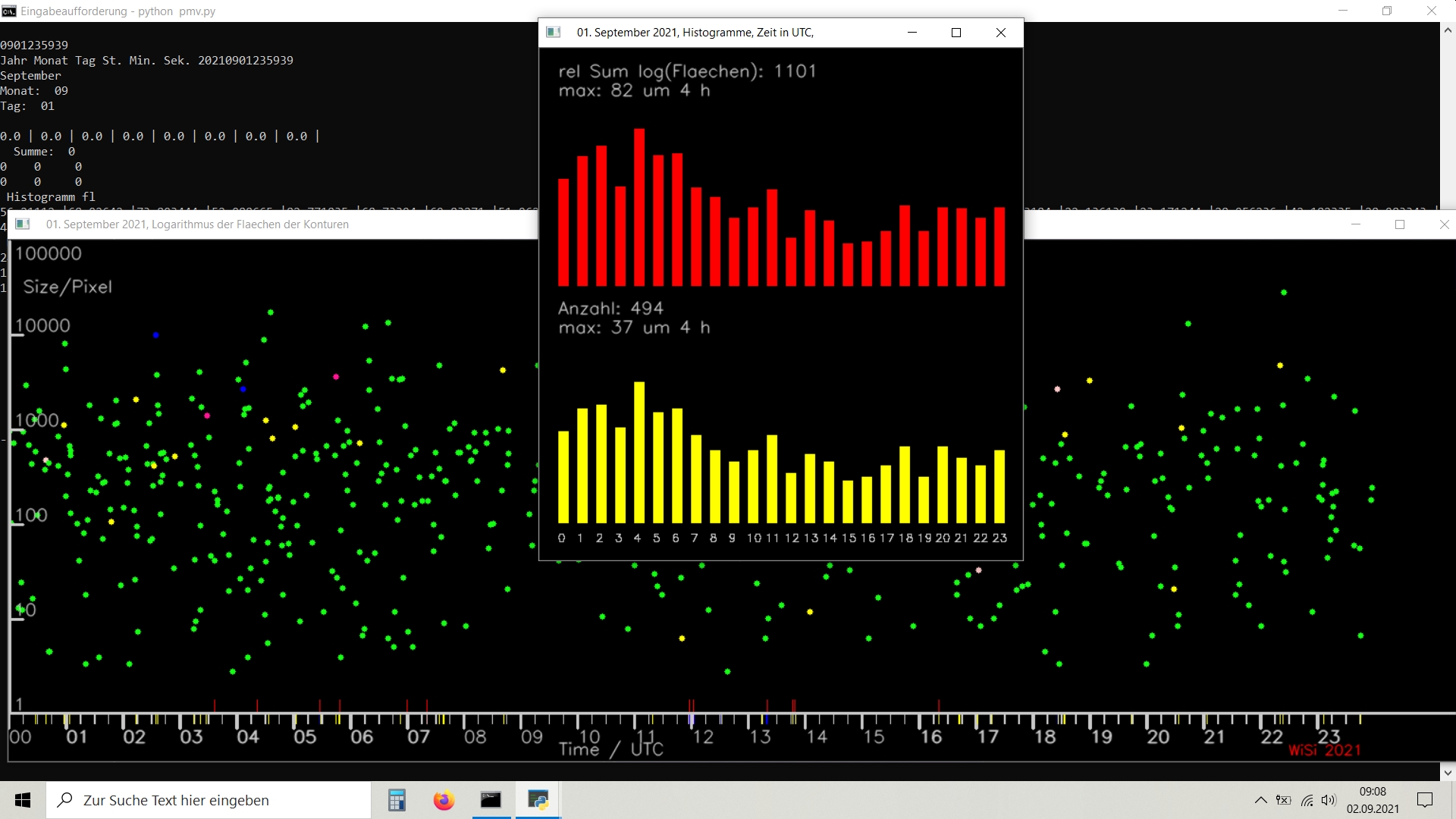Open the Konturen plot window's system icon
1456x819 pixels.
tap(23, 224)
